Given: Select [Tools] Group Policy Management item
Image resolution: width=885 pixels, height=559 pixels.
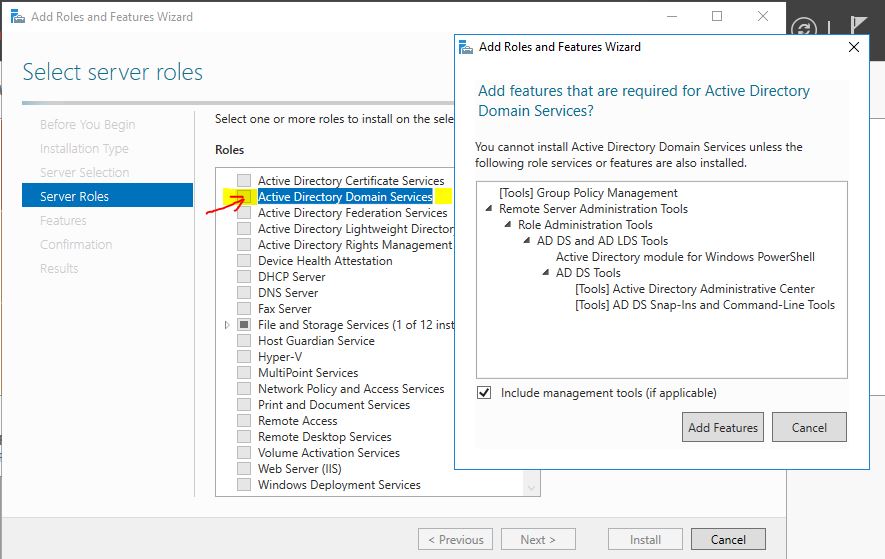Looking at the screenshot, I should tap(588, 193).
